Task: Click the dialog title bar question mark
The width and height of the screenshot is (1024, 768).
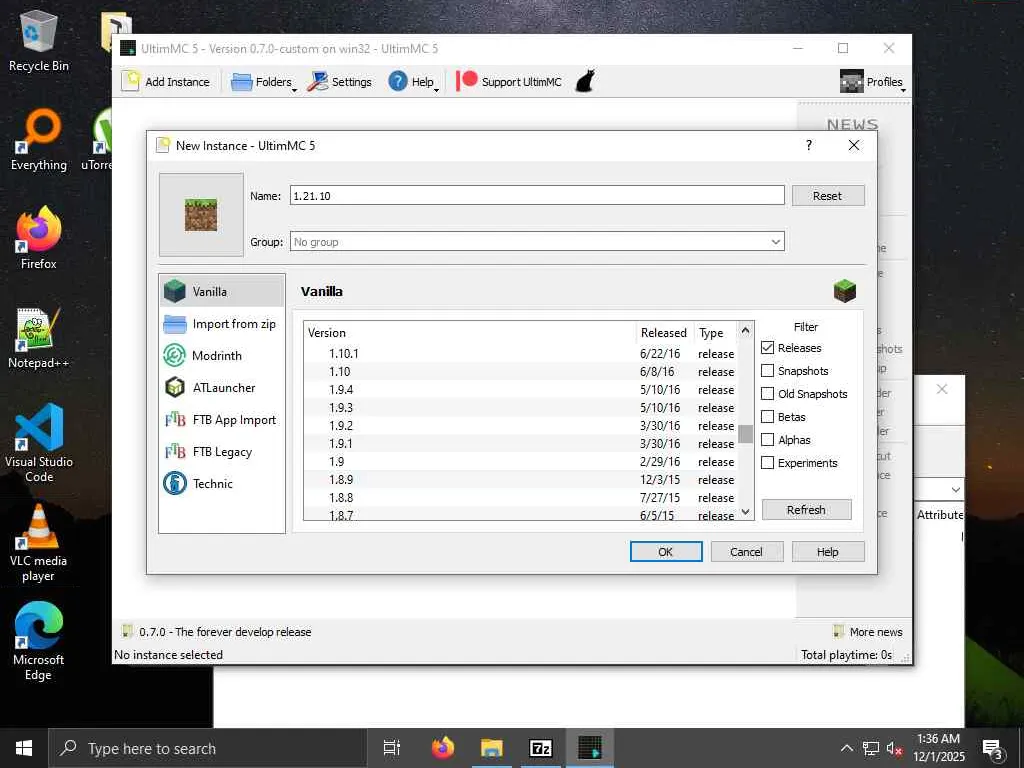Action: 808,145
